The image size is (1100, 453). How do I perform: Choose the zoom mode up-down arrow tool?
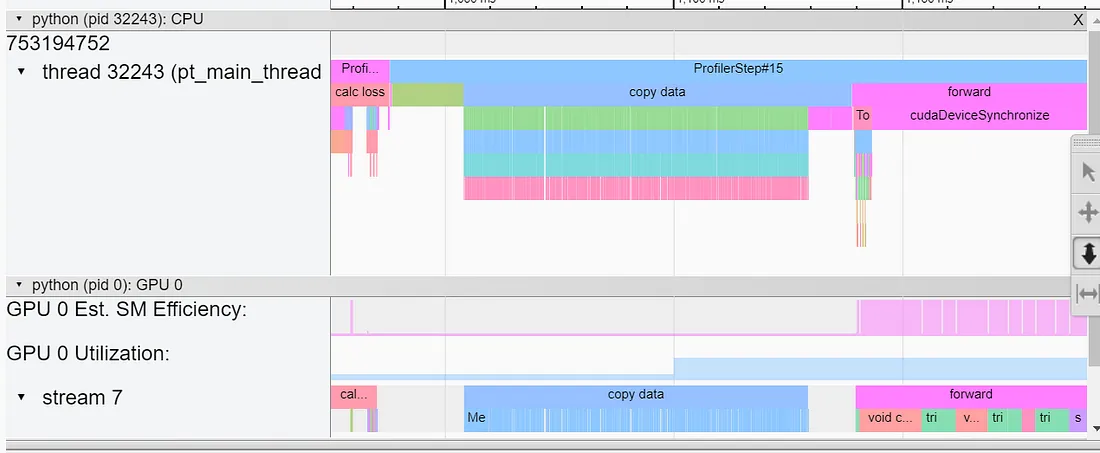tap(1088, 253)
